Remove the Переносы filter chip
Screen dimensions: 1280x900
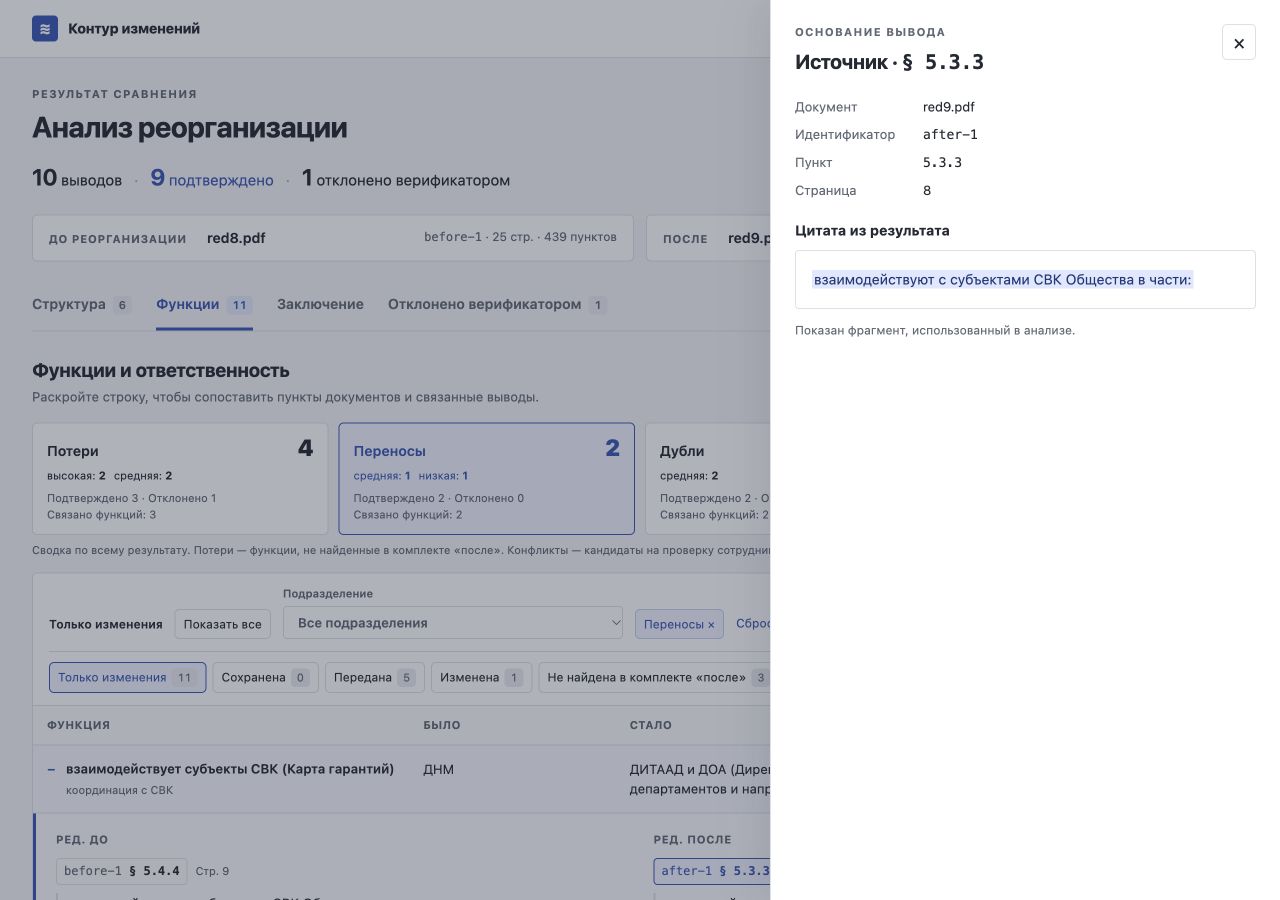679,624
